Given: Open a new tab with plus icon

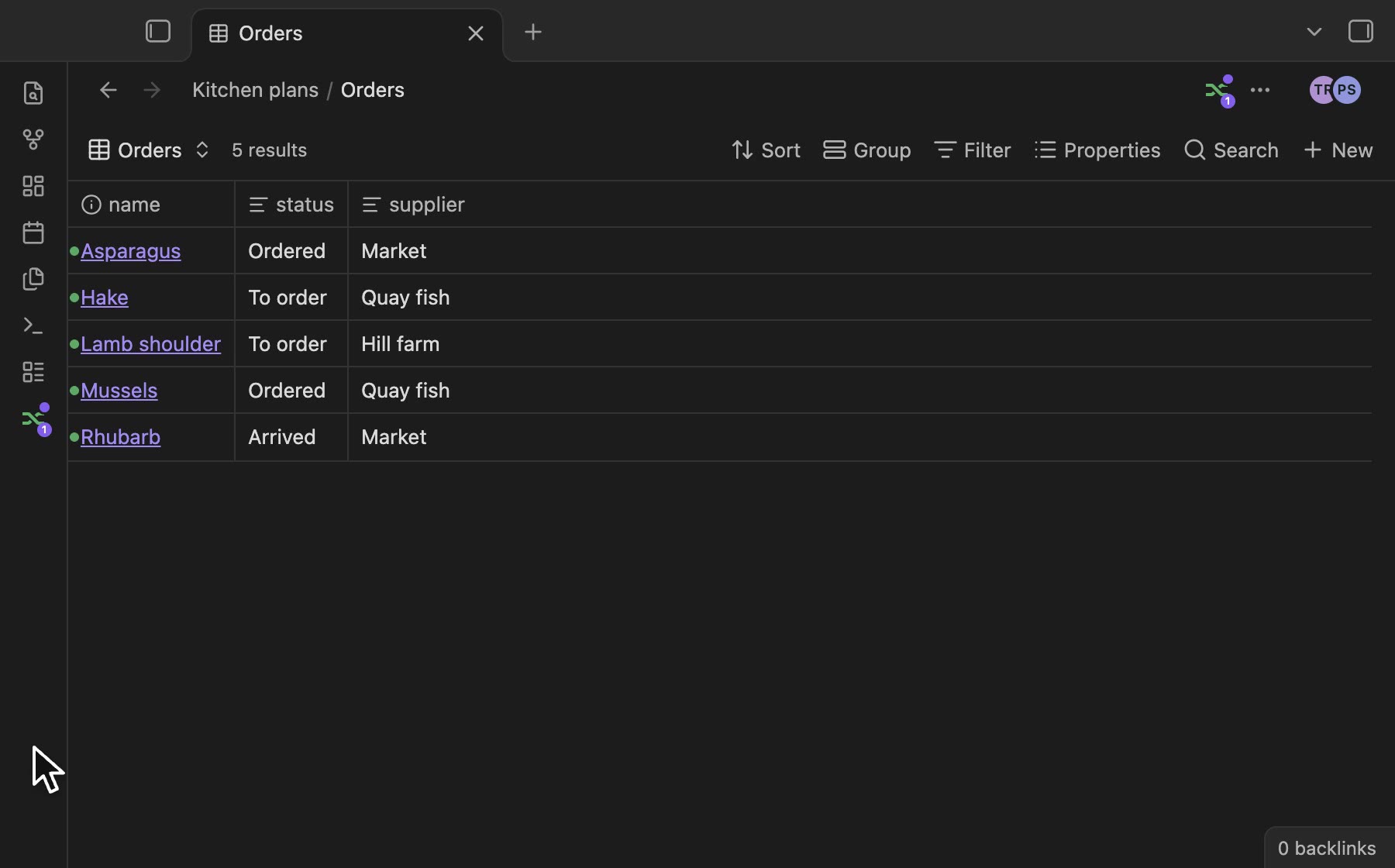Looking at the screenshot, I should pos(533,33).
